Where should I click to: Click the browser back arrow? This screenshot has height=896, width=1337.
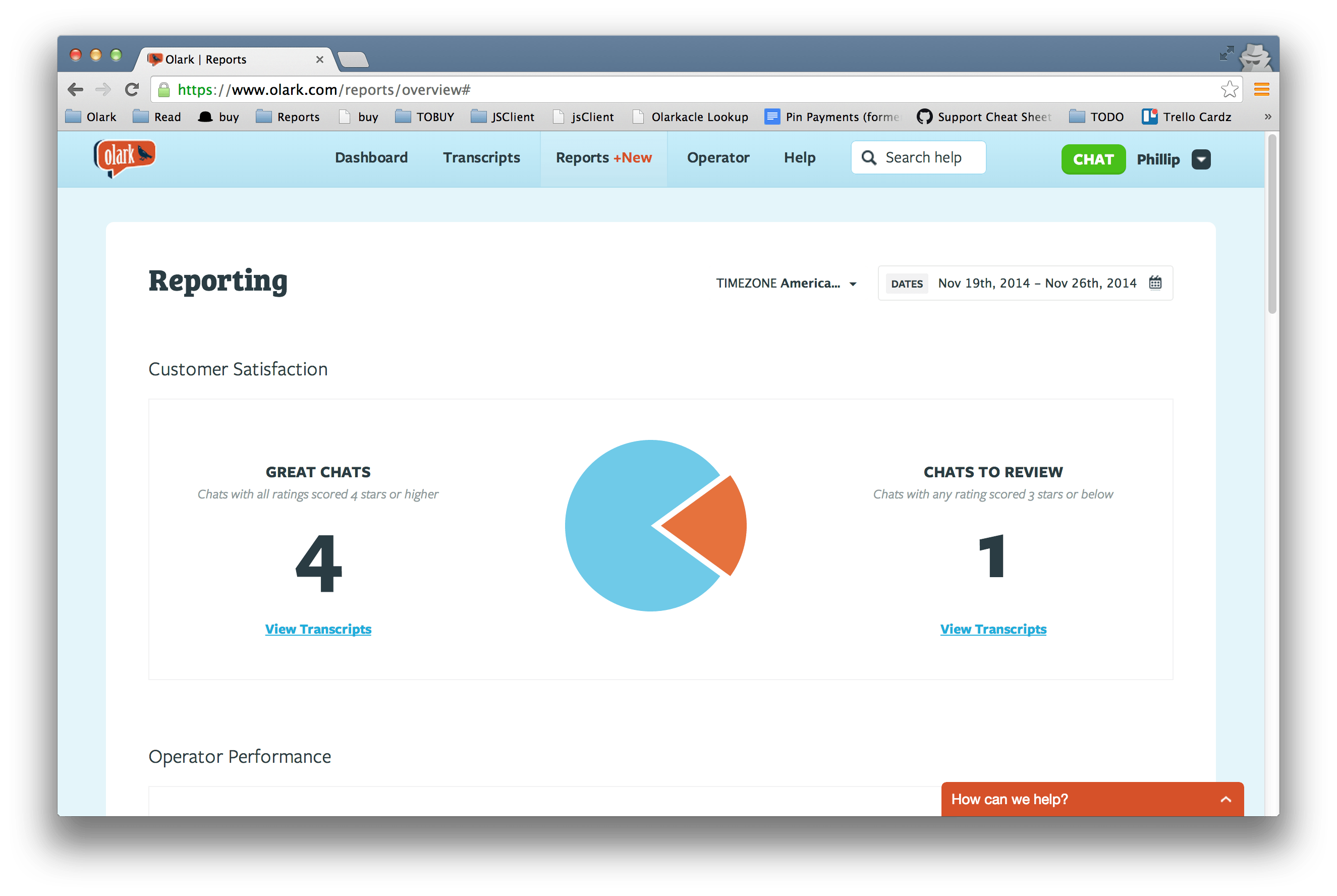(75, 90)
